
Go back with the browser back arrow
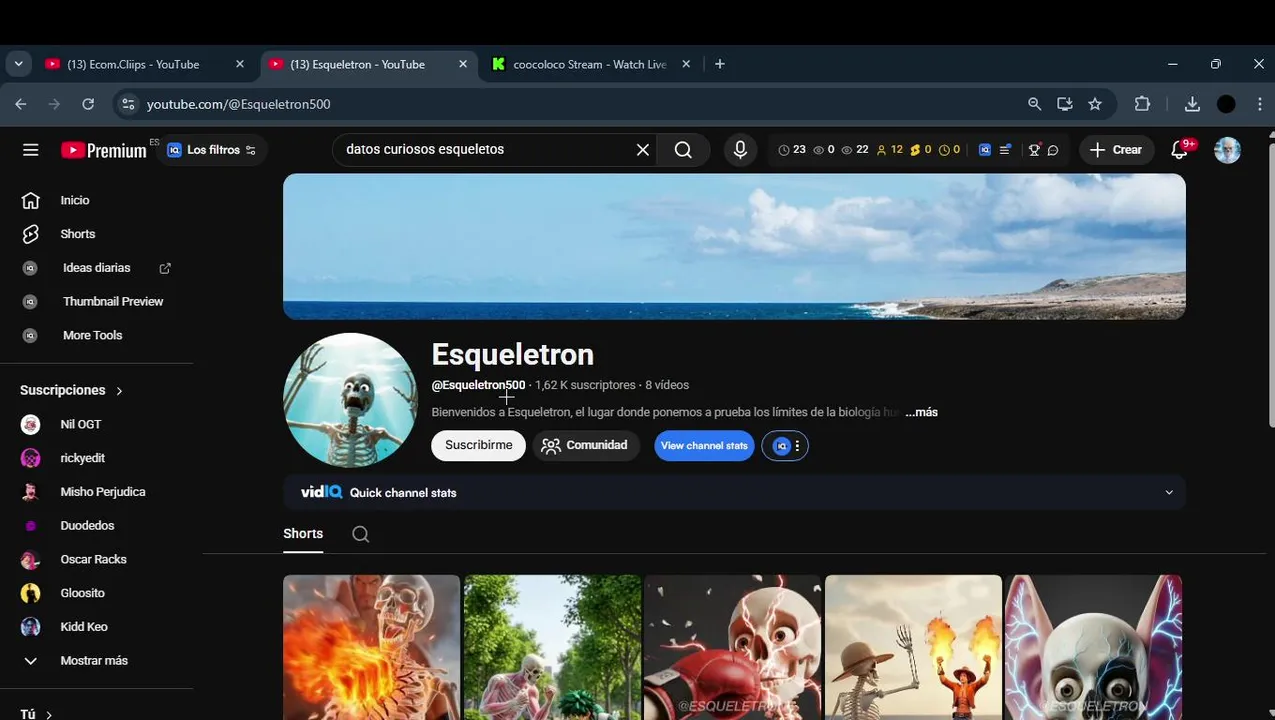coord(21,104)
